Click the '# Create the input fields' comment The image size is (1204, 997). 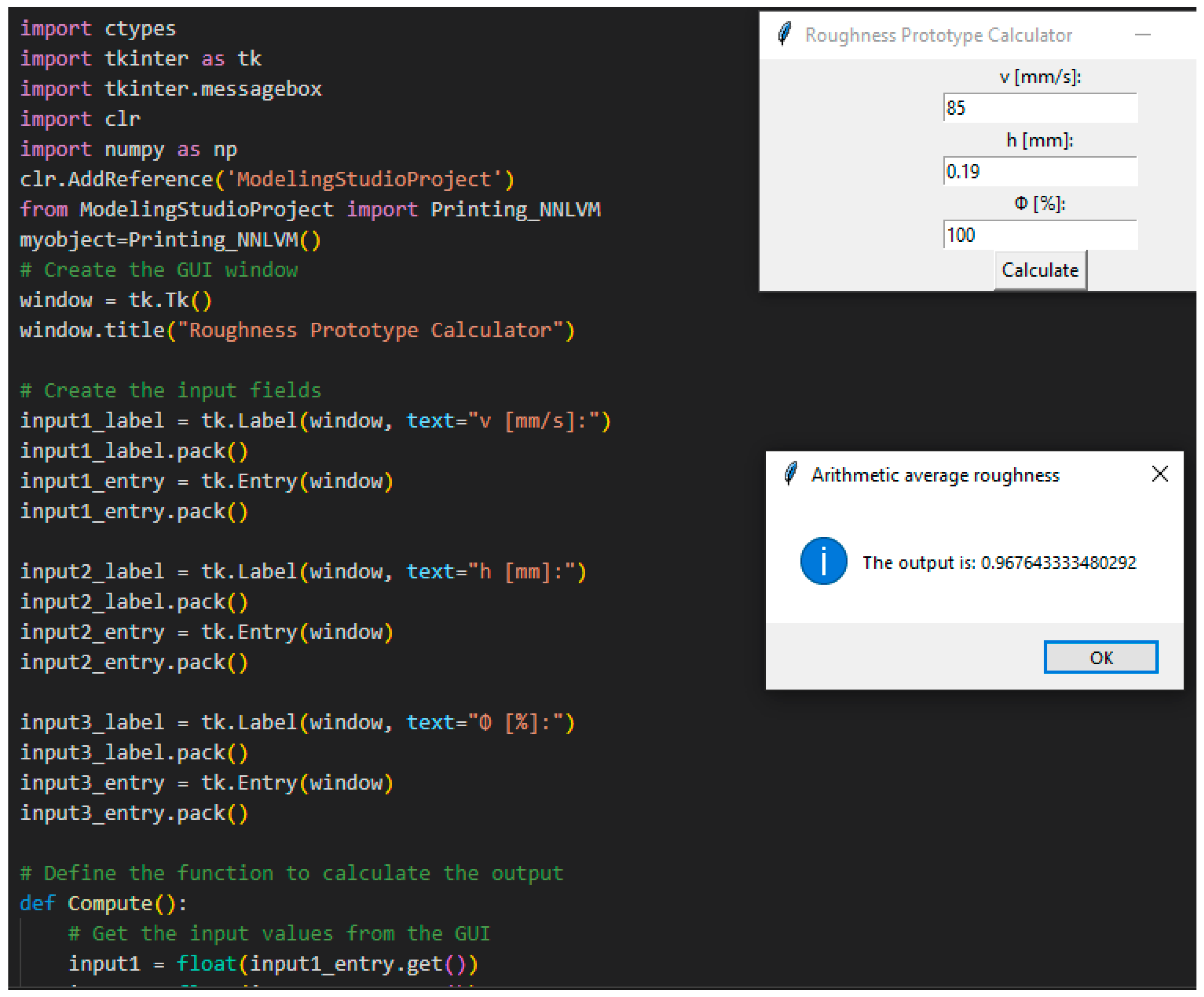point(171,391)
